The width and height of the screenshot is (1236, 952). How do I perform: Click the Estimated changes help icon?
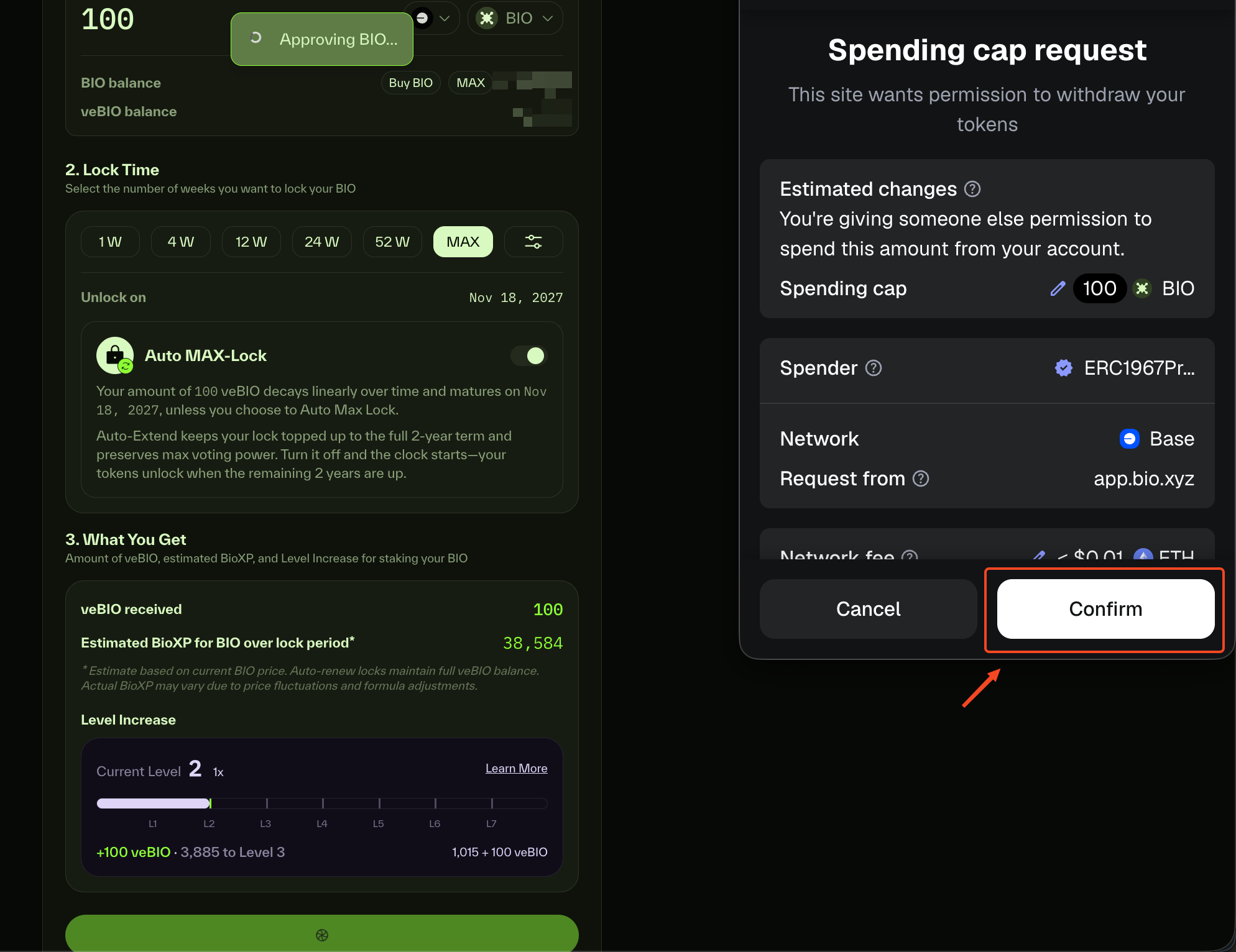point(972,189)
